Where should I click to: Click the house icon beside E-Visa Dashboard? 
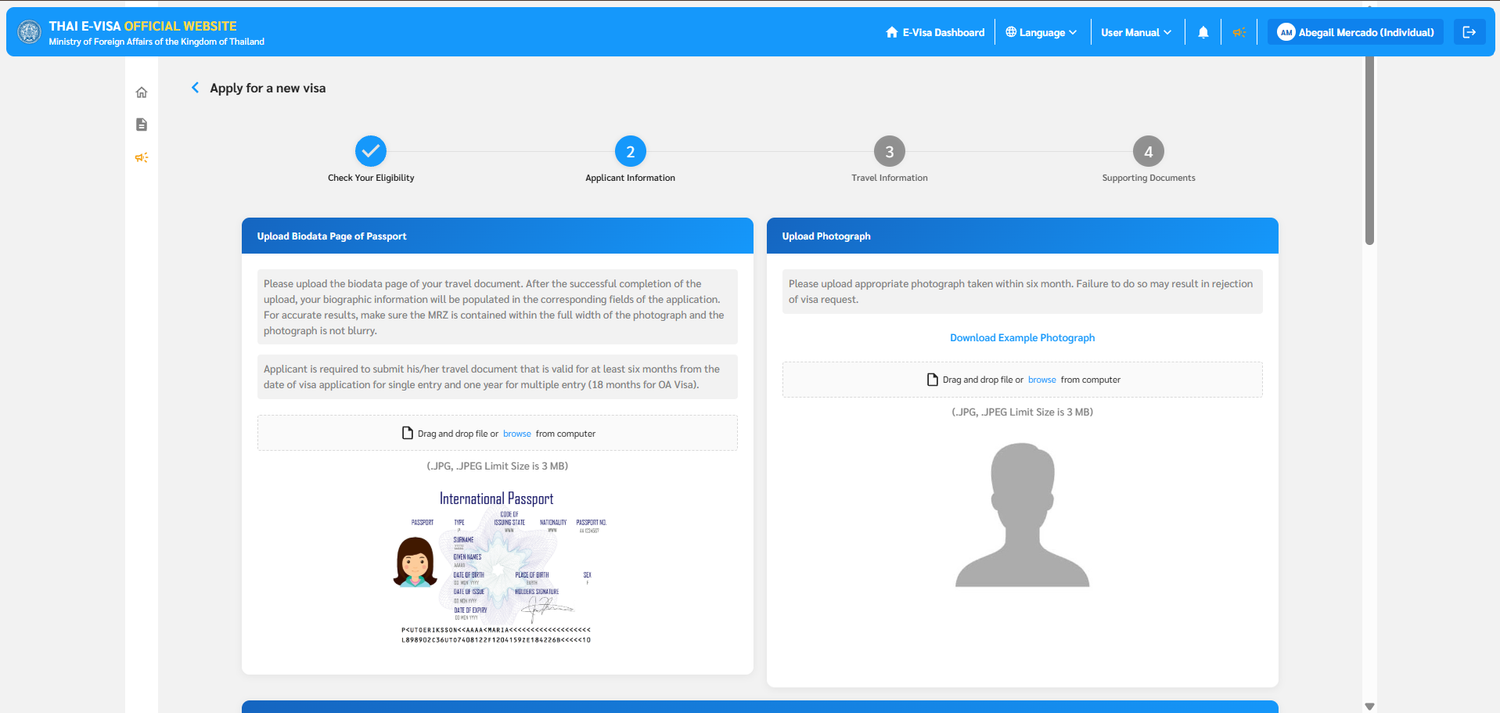coord(892,32)
